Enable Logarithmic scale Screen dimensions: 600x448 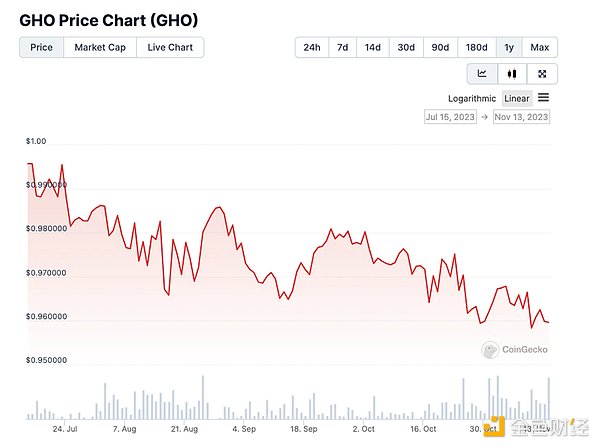point(473,98)
